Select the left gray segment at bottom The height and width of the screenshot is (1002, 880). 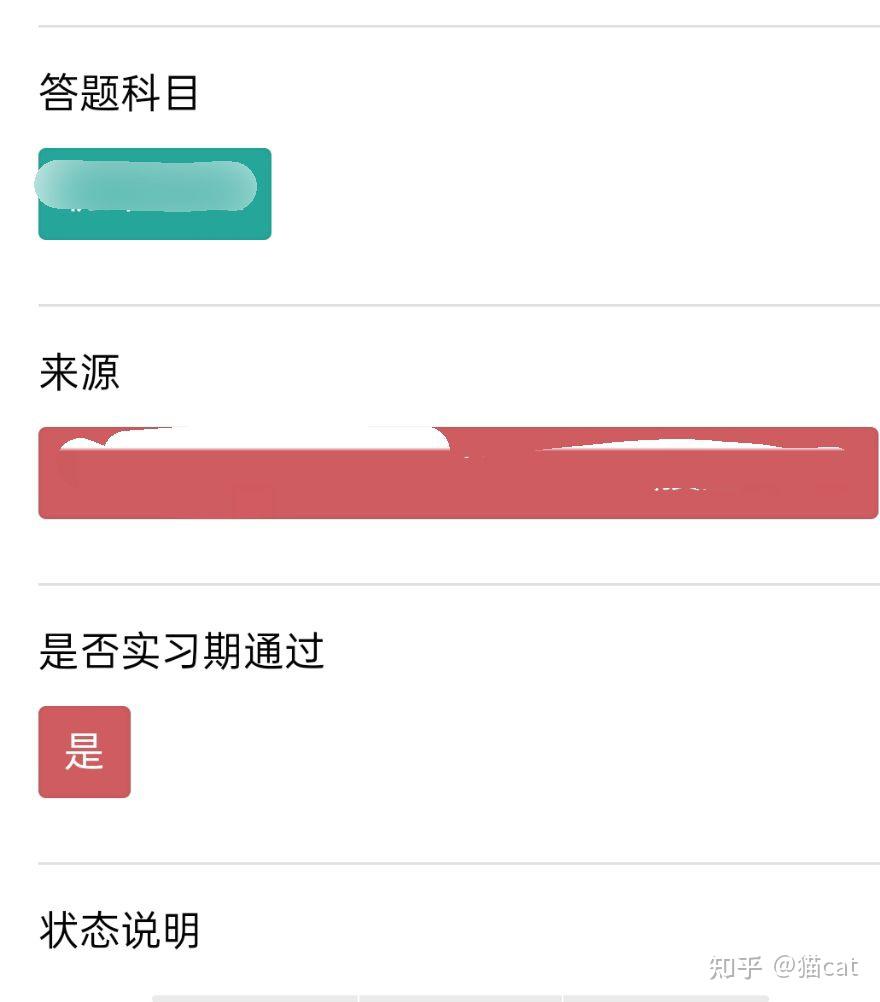point(254,998)
